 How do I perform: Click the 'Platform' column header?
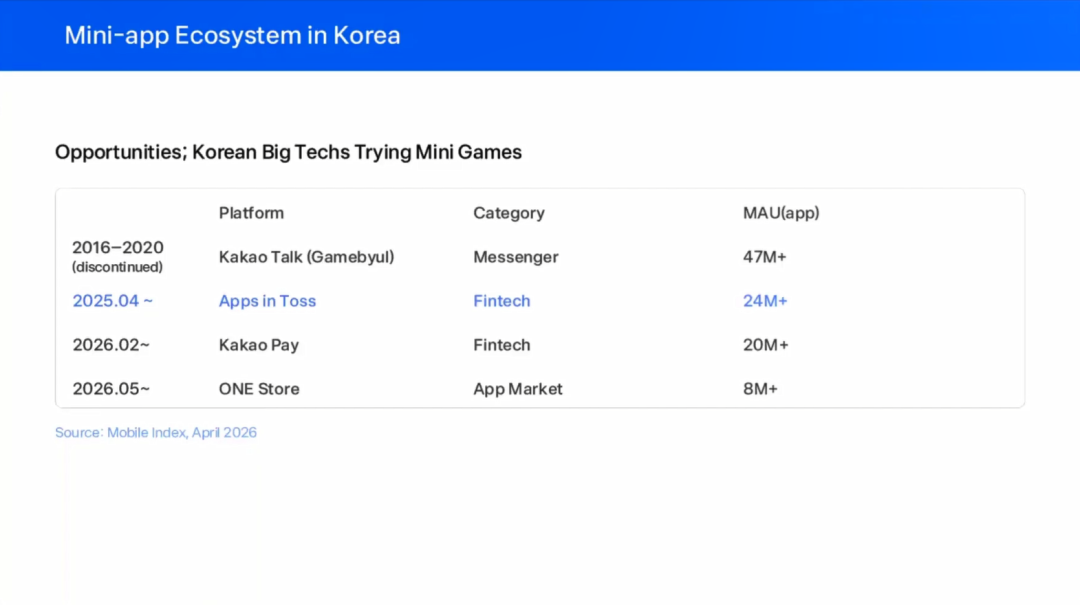coord(251,213)
